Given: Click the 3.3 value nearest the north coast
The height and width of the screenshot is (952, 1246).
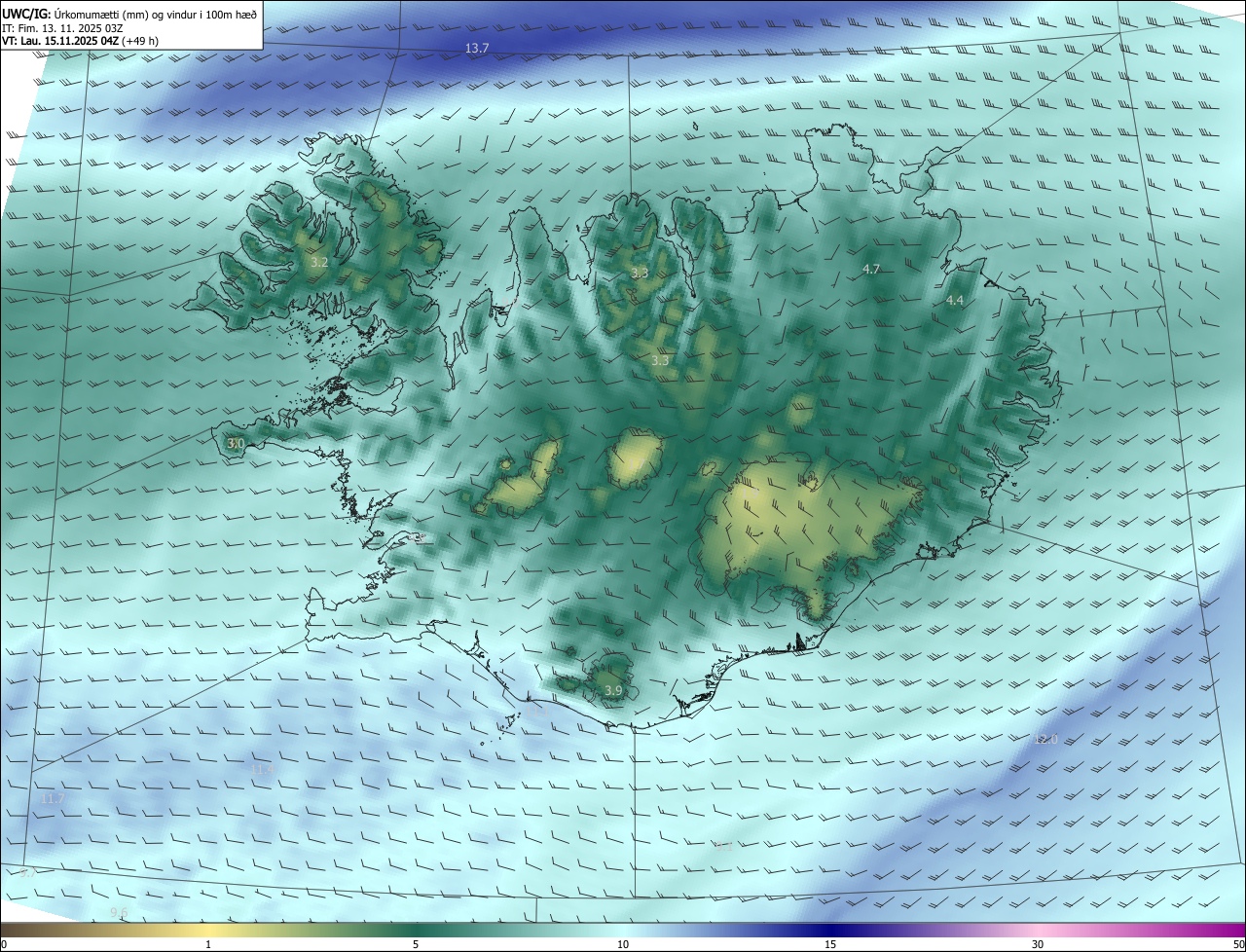Looking at the screenshot, I should coord(640,273).
